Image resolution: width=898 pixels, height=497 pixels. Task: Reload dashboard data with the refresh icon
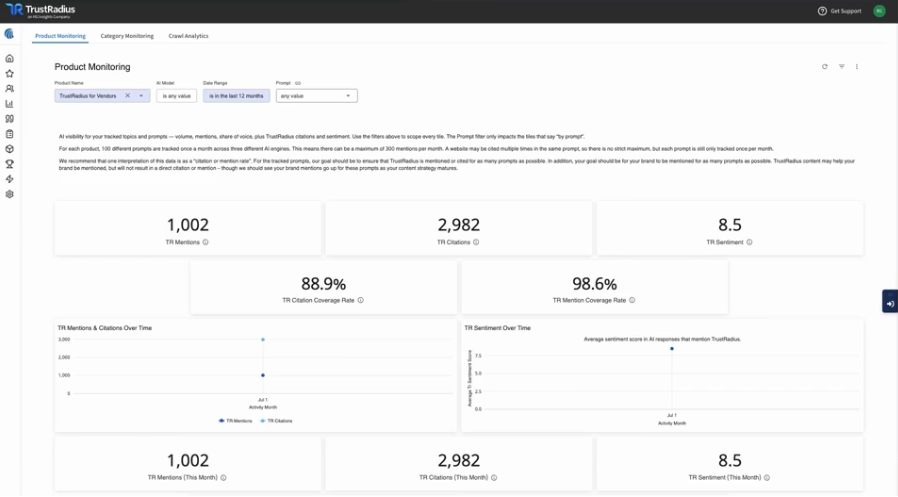click(825, 66)
